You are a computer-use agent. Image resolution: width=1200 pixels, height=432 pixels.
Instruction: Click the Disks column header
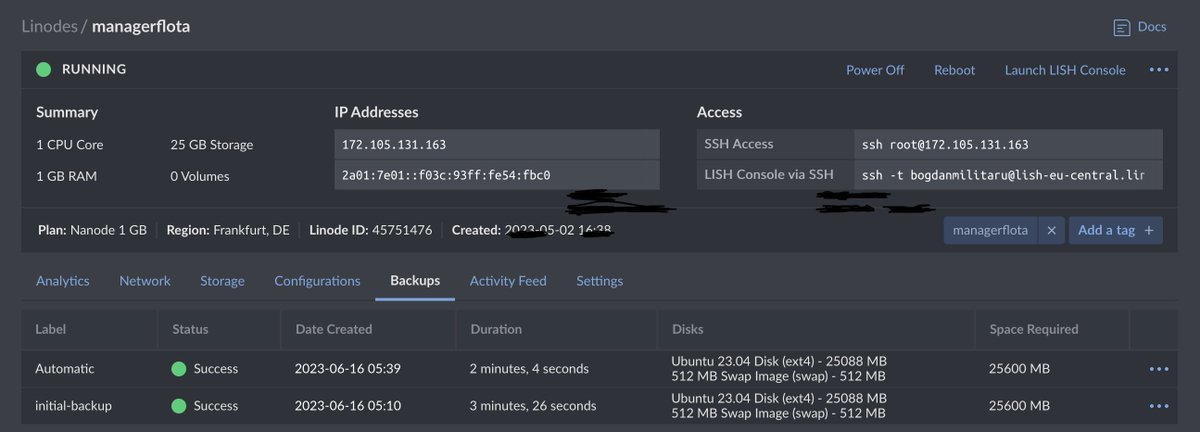[x=688, y=329]
